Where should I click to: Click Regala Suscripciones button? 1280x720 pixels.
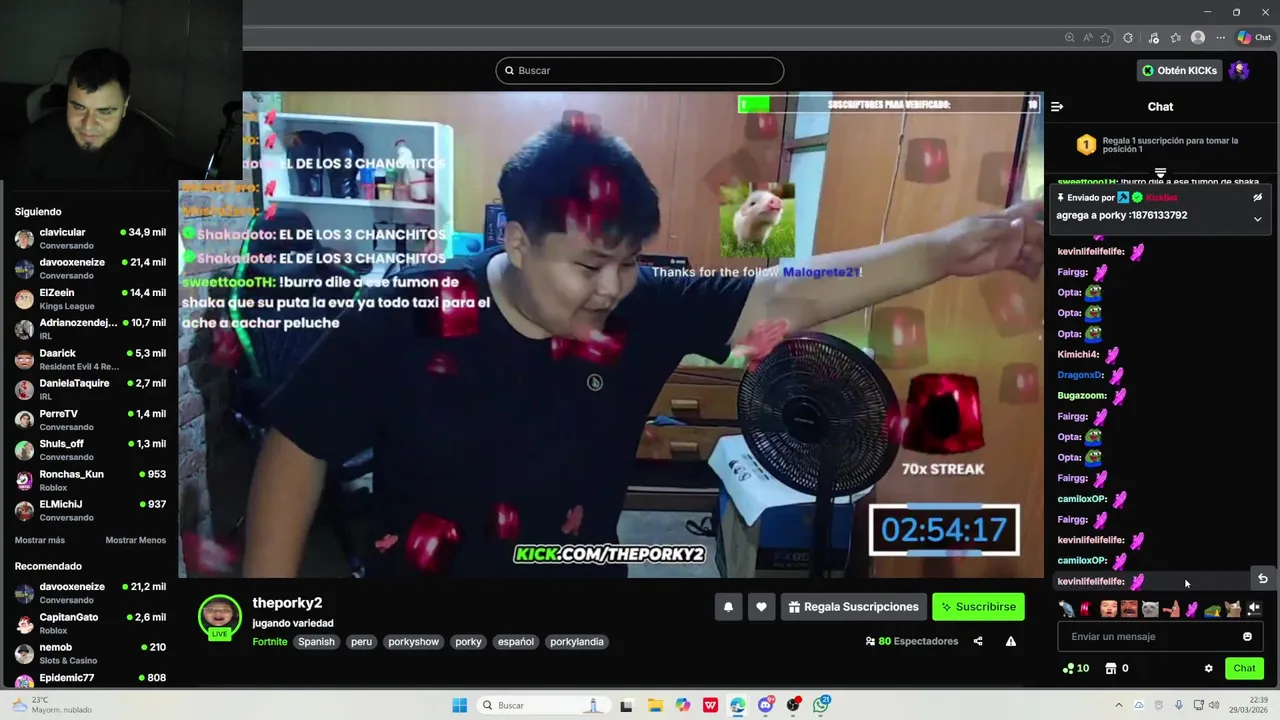[853, 607]
